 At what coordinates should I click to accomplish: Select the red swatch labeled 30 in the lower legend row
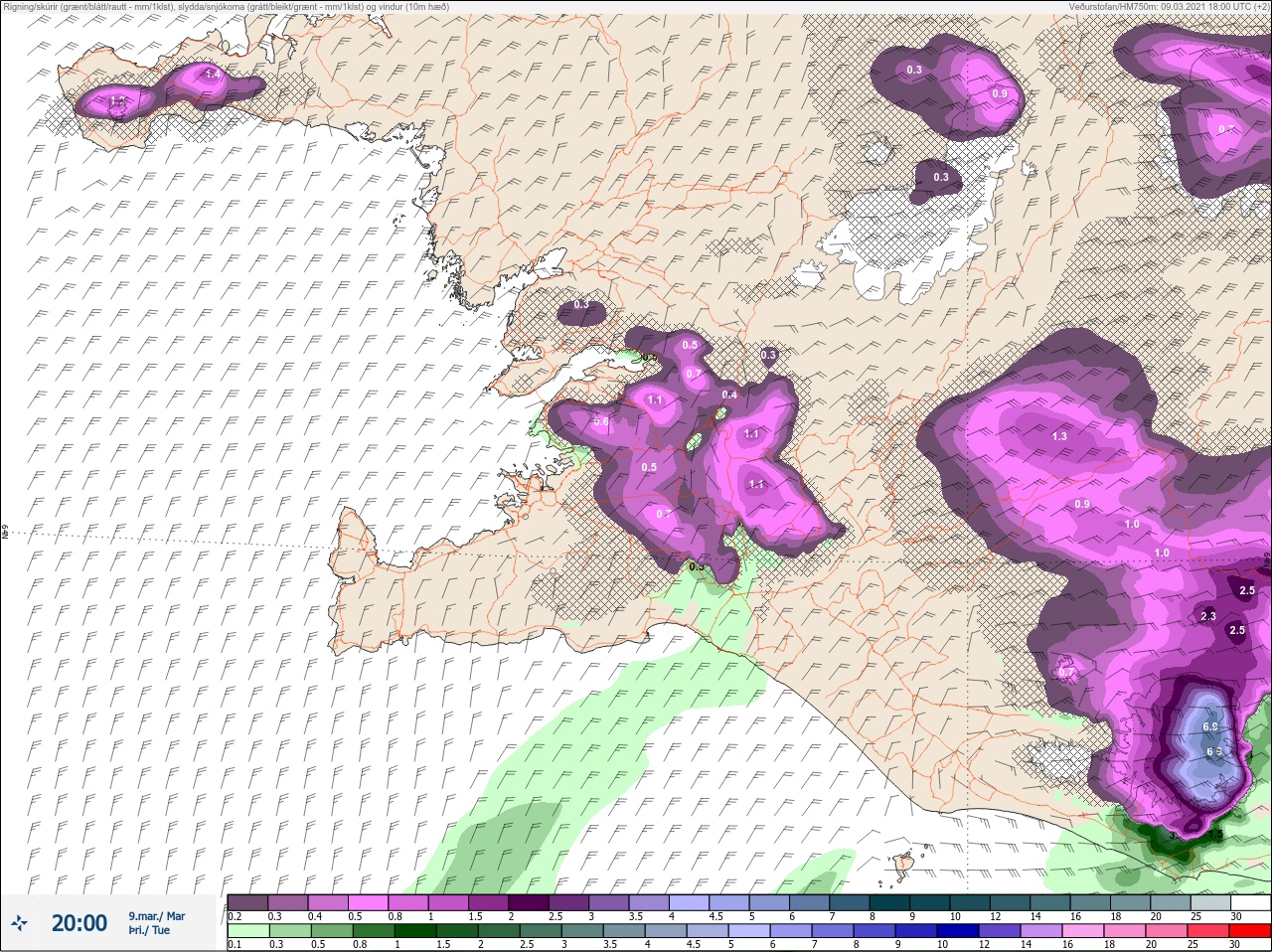point(1249,931)
